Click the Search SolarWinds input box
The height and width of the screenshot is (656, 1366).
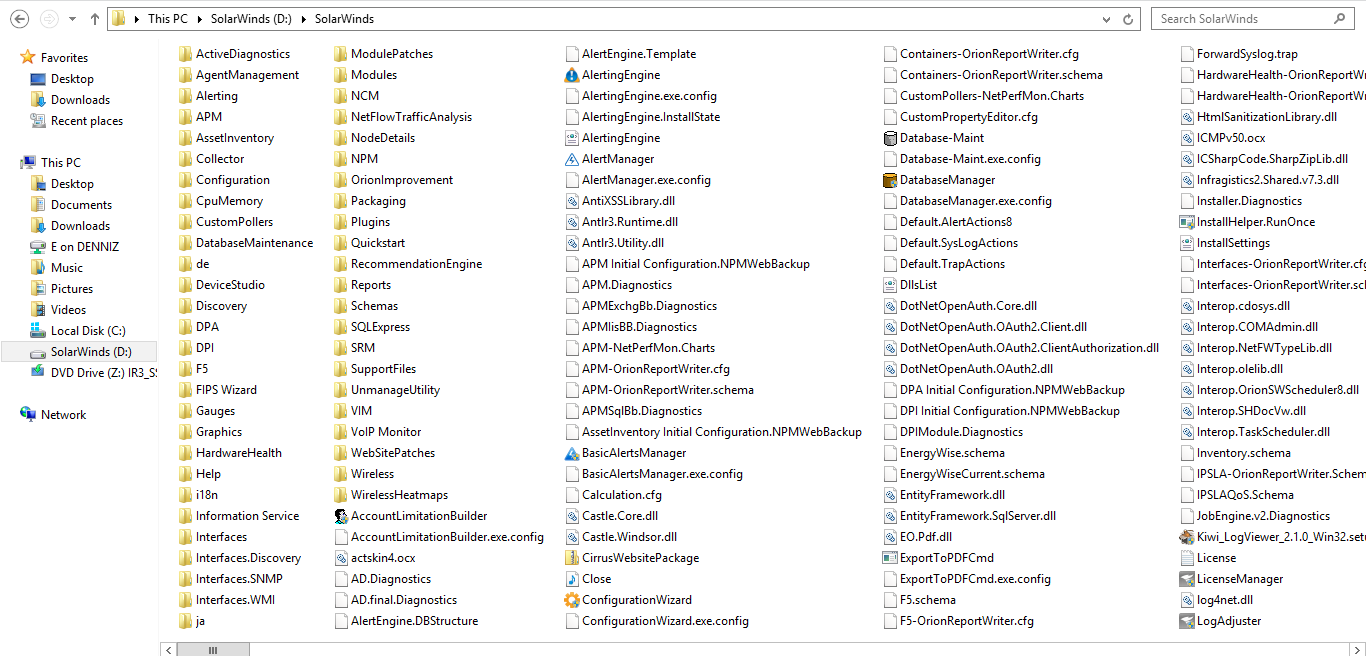[1241, 19]
